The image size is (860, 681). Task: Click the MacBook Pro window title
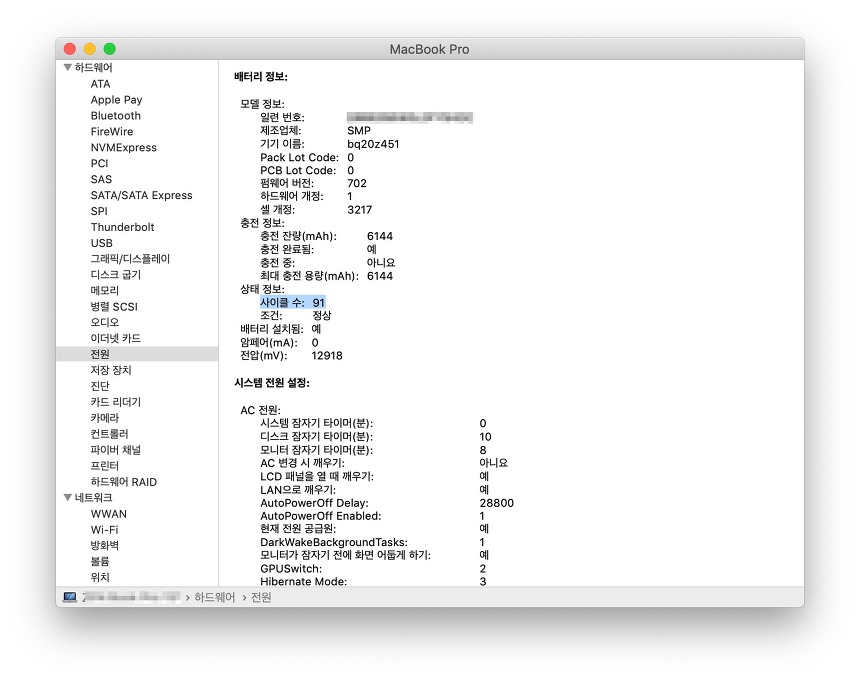pyautogui.click(x=429, y=49)
